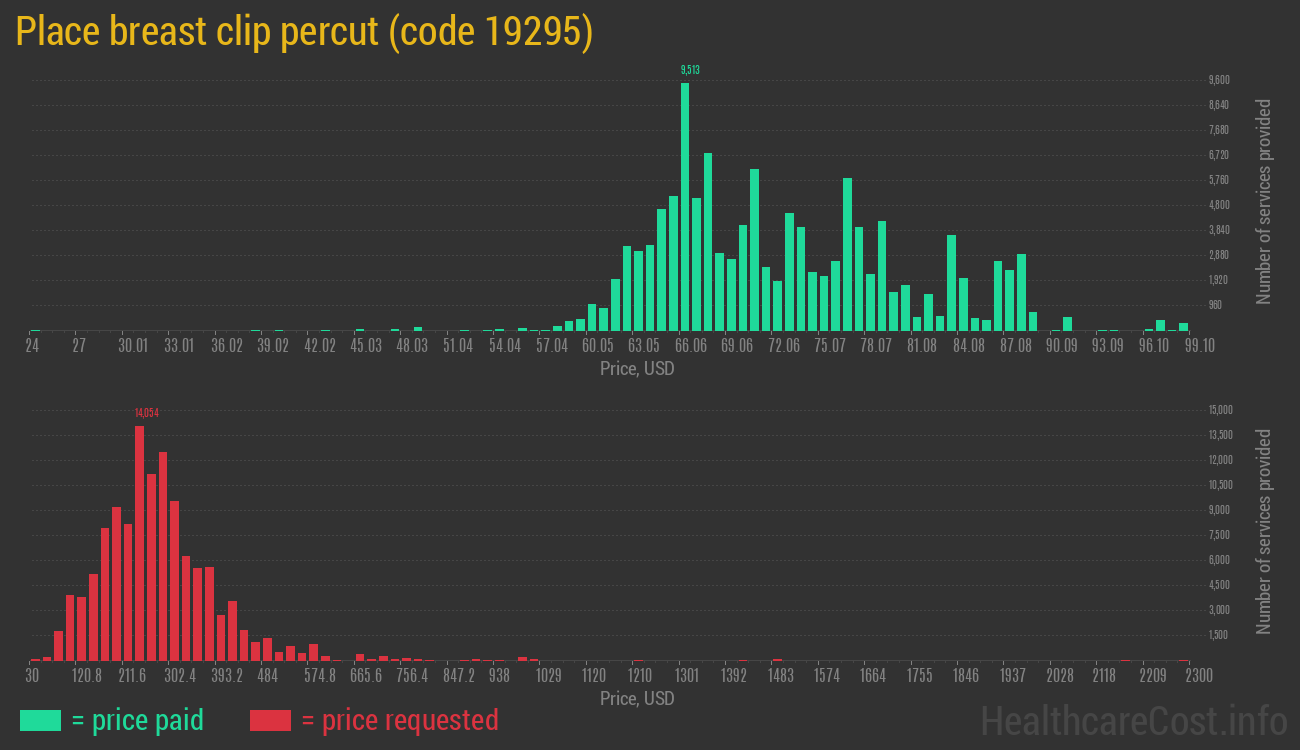This screenshot has width=1300, height=750.
Task: Click the 99.10 tick on the upper x-axis
Action: click(1199, 346)
